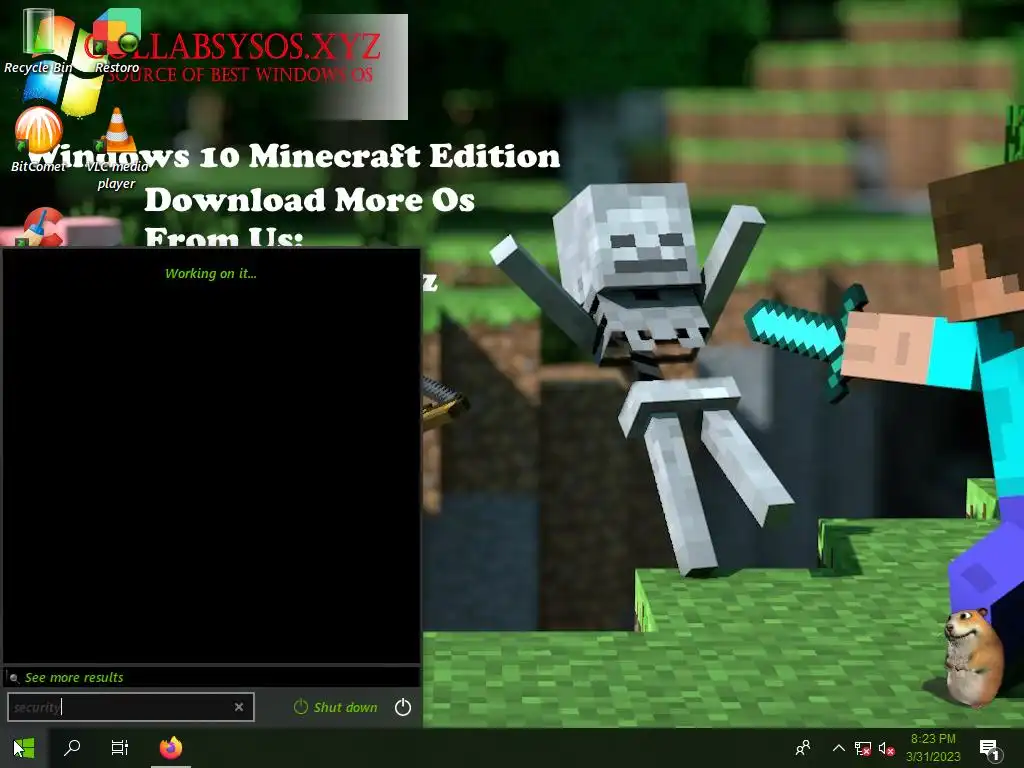Clear the search box with X
Screen dimensions: 1024x768
coord(239,707)
